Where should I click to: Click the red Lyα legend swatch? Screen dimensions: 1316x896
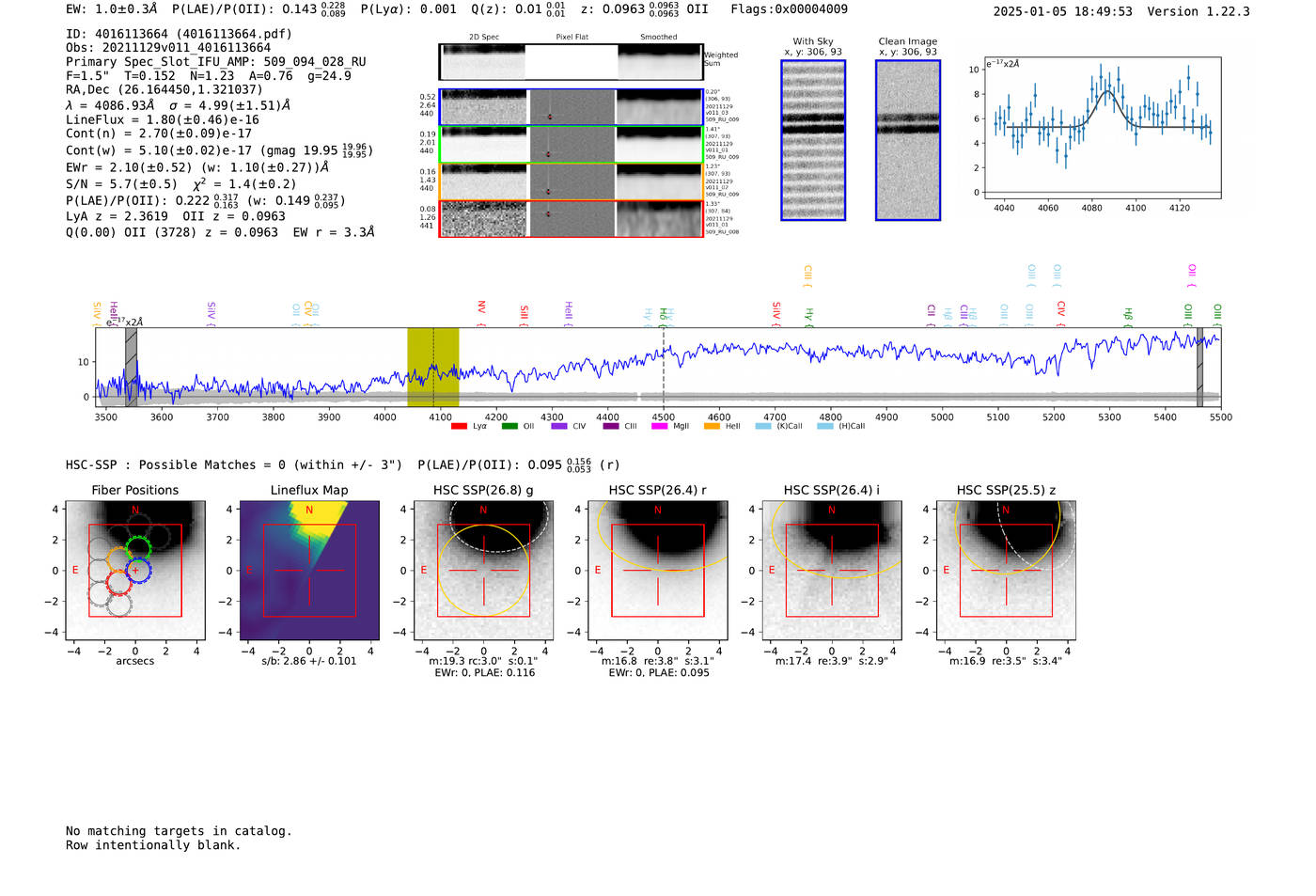point(459,426)
